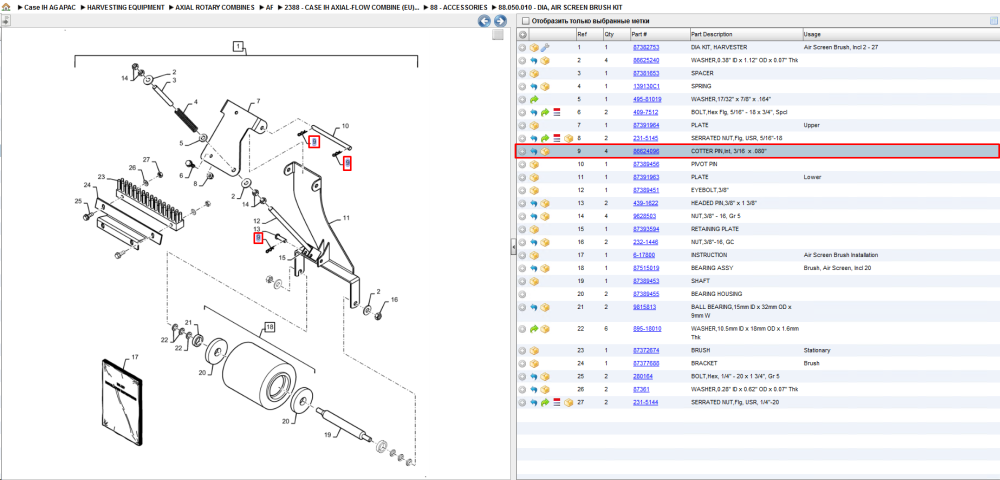Open the Case IH AG APAC breadcrumb
This screenshot has height=480, width=1000.
(48, 7)
